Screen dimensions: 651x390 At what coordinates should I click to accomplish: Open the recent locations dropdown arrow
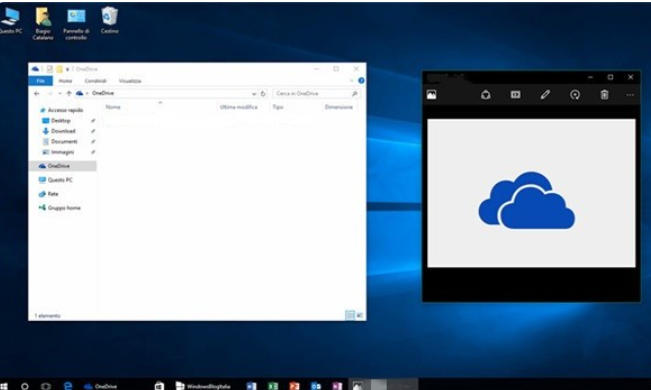click(x=60, y=94)
